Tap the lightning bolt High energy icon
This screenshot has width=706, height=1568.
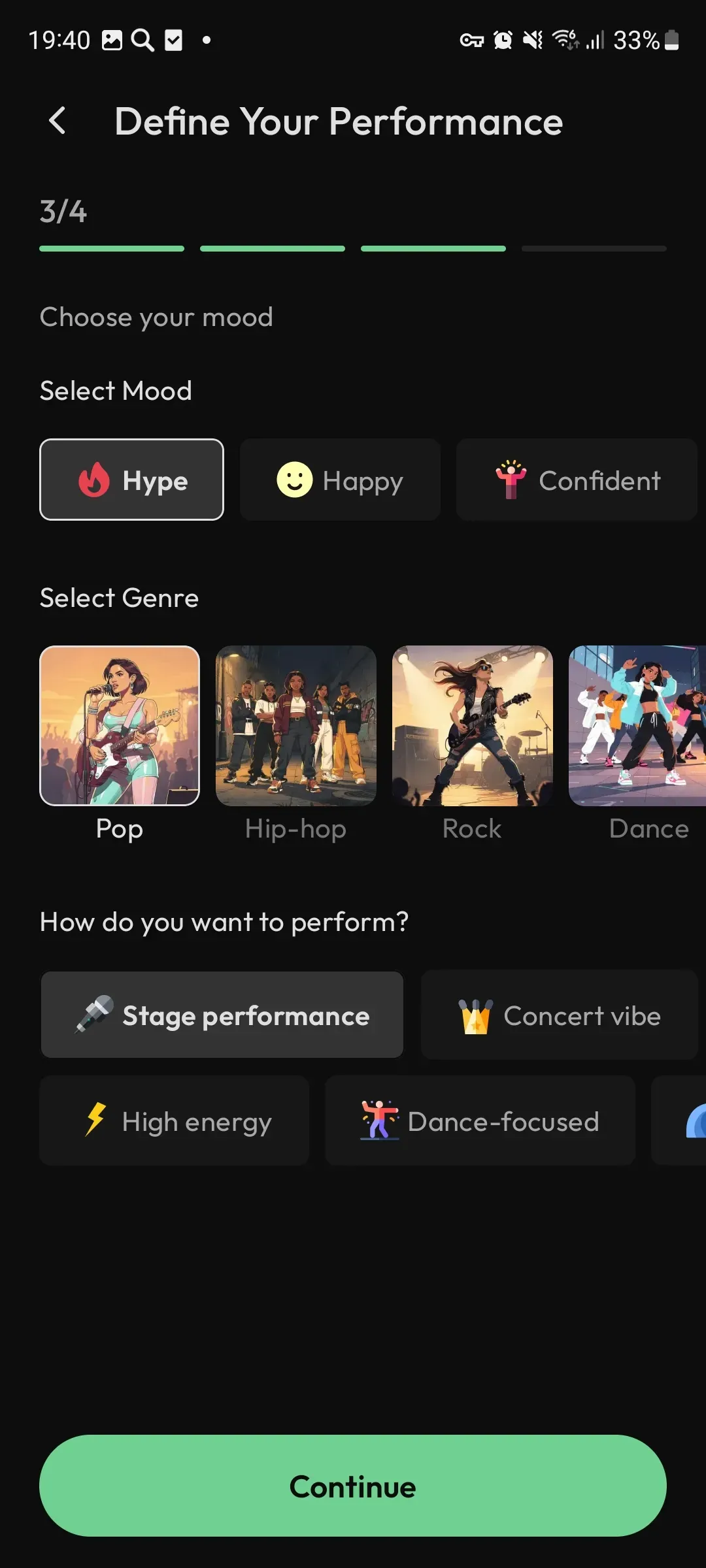(96, 1120)
